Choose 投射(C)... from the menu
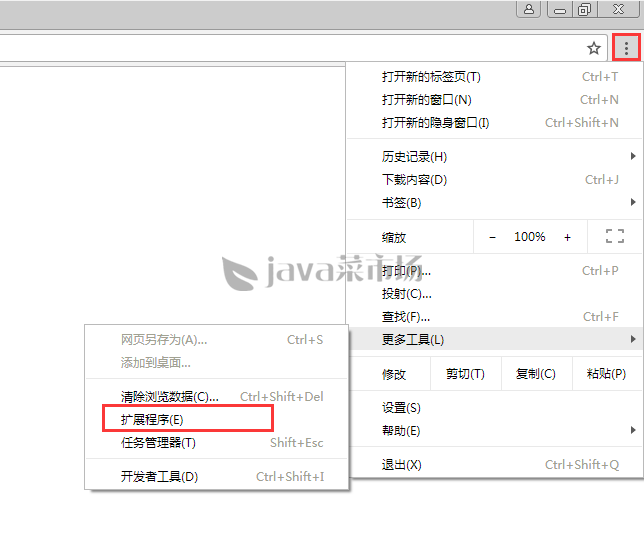This screenshot has width=644, height=545. 495,294
